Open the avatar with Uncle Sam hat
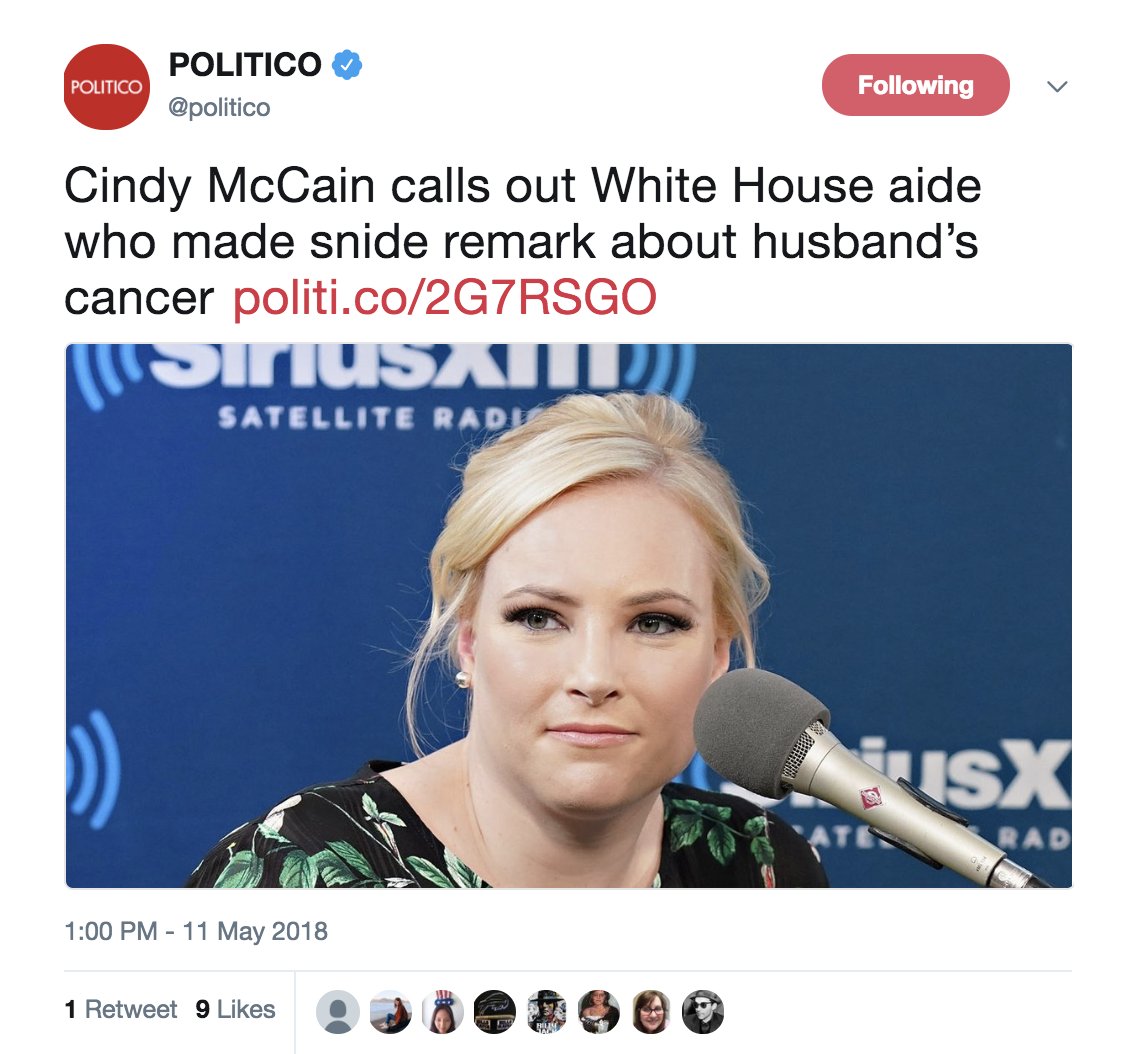Screen dimensions: 1122x1054 [x=442, y=1012]
